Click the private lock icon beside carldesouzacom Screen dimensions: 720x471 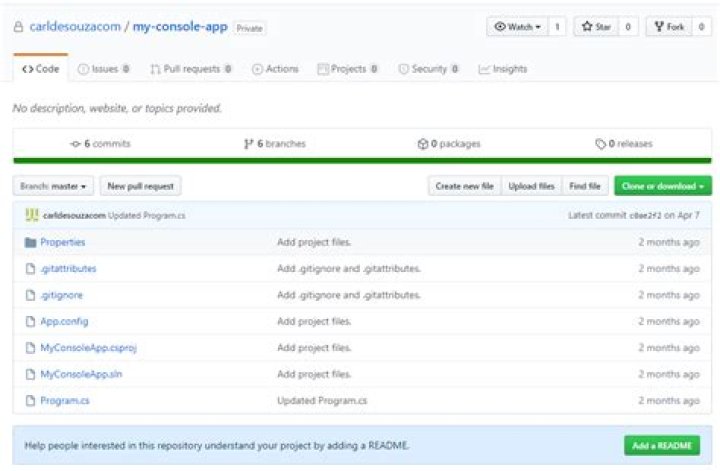(18, 27)
